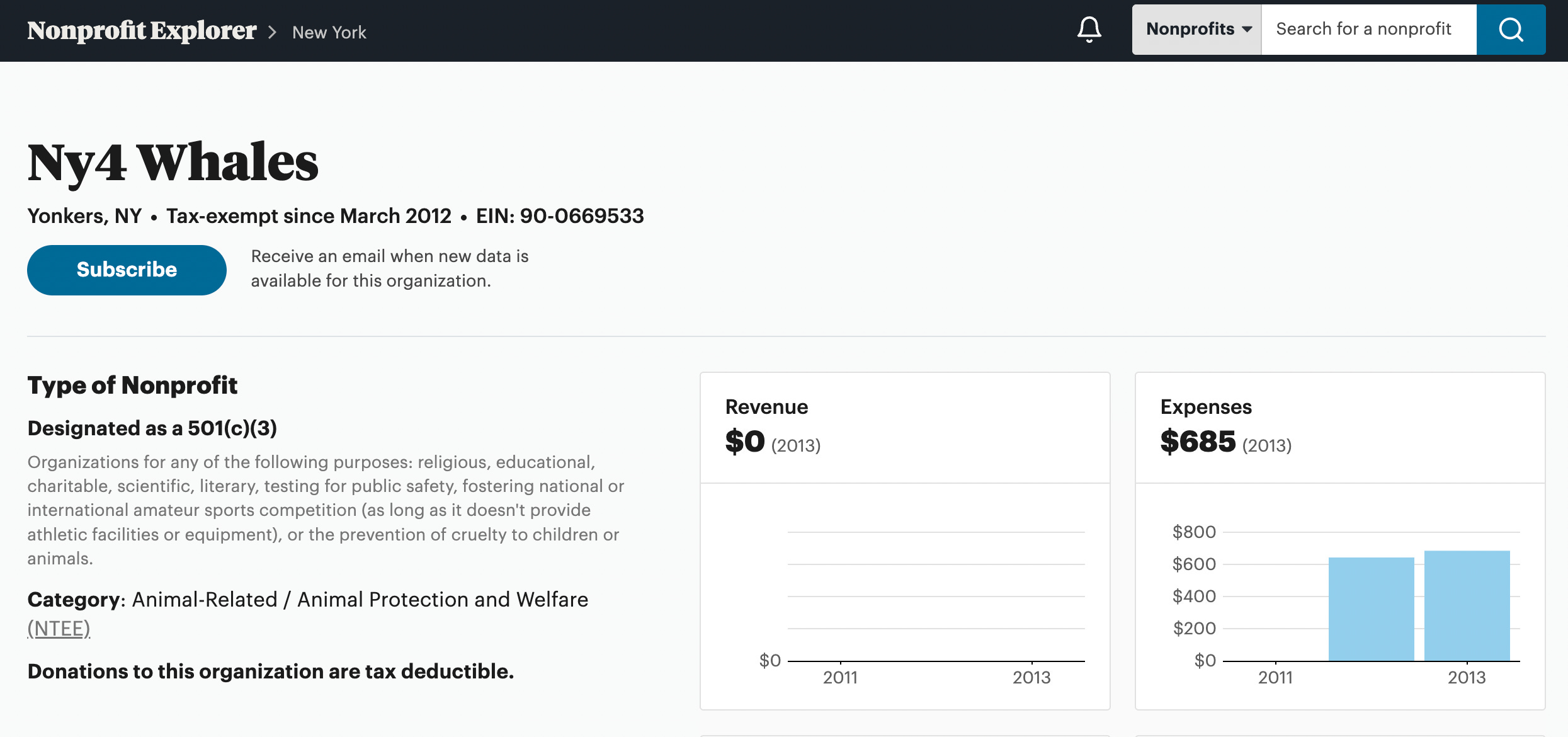Click the Revenue card heading
This screenshot has width=1568, height=737.
766,407
